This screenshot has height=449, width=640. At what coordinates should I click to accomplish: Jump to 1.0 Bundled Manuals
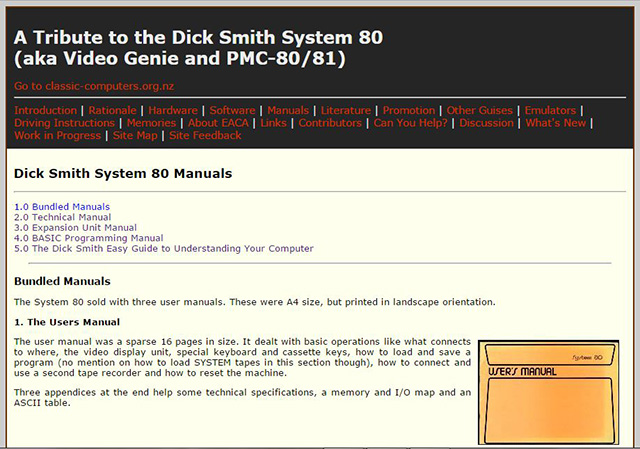tap(62, 207)
